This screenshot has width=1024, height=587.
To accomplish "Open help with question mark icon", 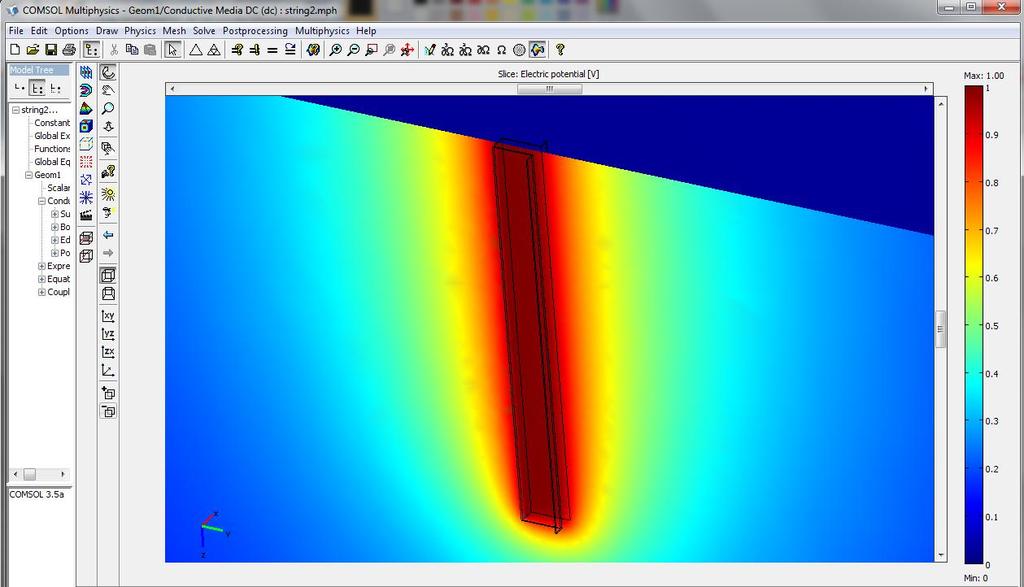I will (x=560, y=50).
